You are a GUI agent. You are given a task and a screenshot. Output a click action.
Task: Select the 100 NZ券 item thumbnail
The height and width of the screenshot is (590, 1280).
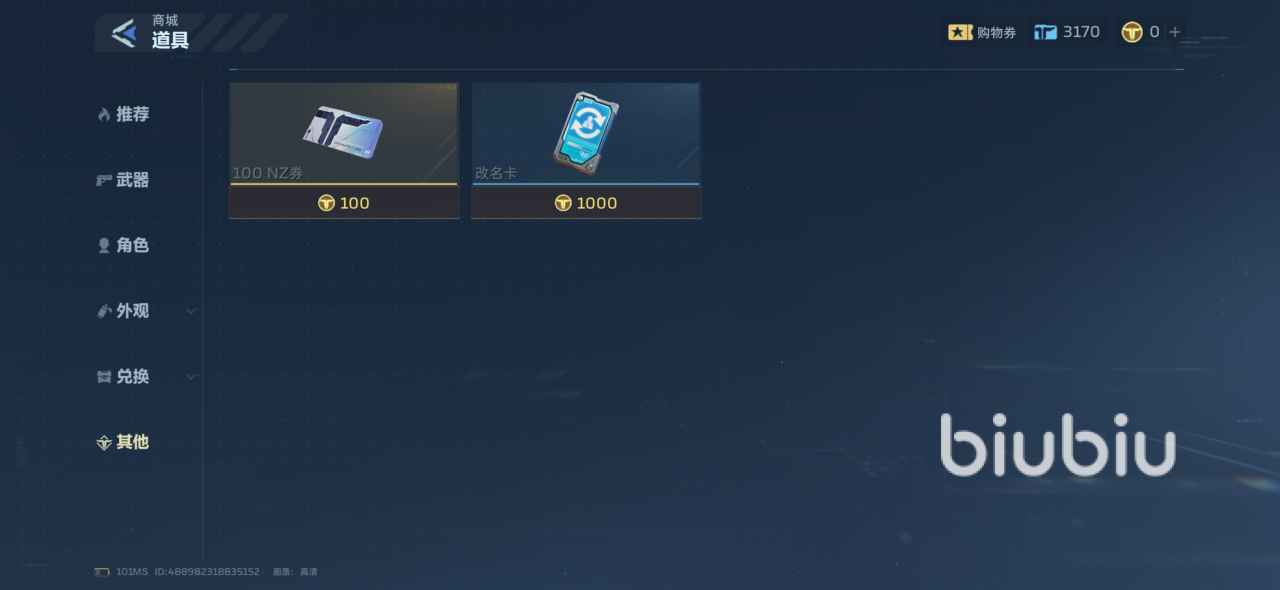(x=344, y=134)
